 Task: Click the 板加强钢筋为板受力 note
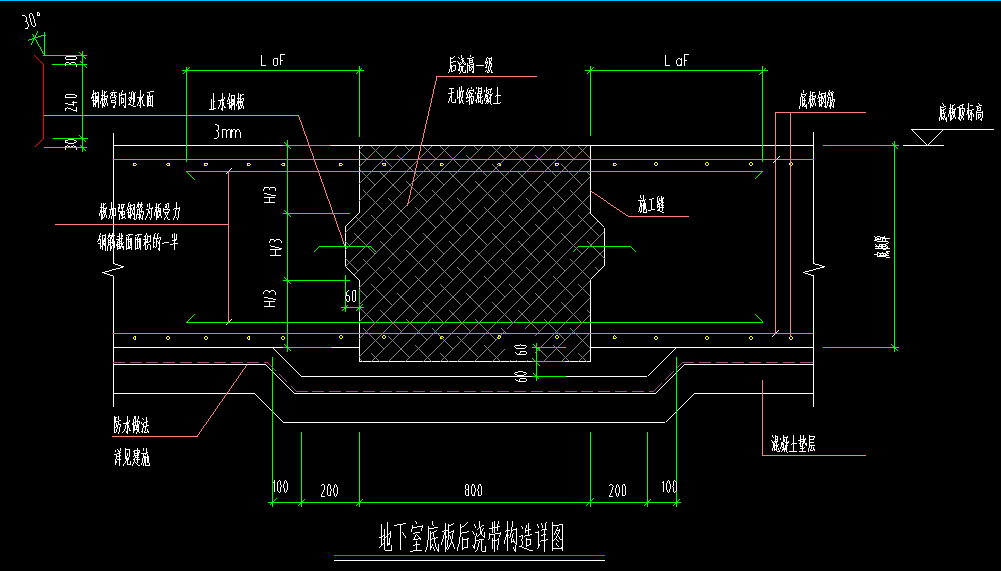(140, 212)
